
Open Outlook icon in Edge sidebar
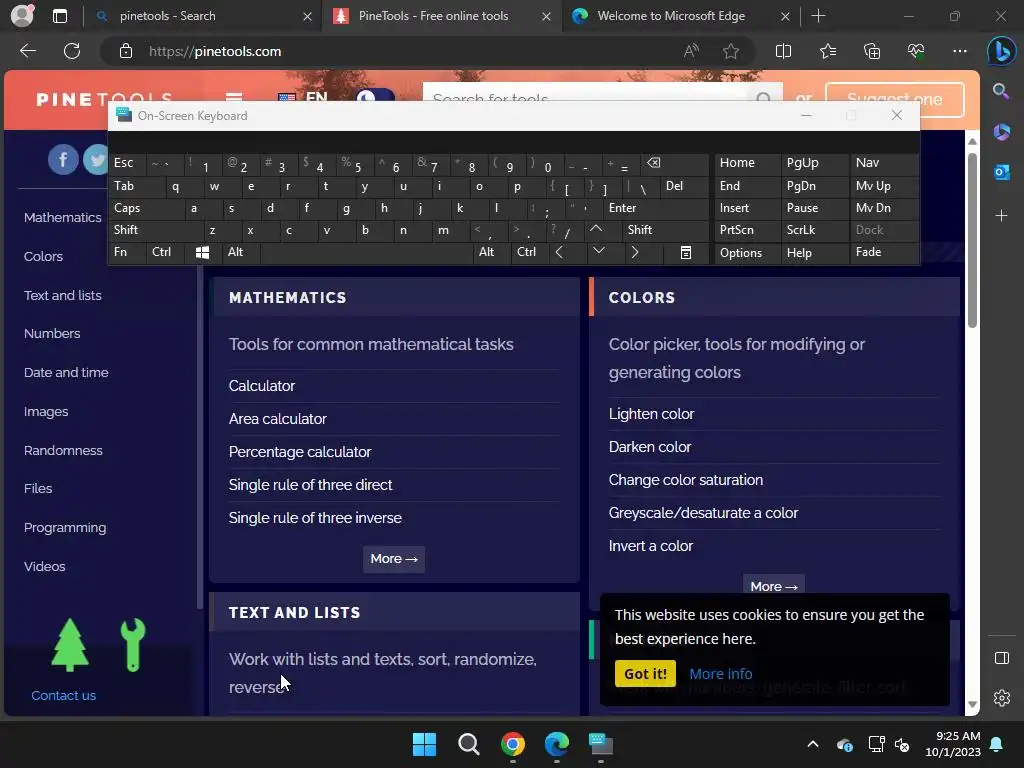[1001, 172]
